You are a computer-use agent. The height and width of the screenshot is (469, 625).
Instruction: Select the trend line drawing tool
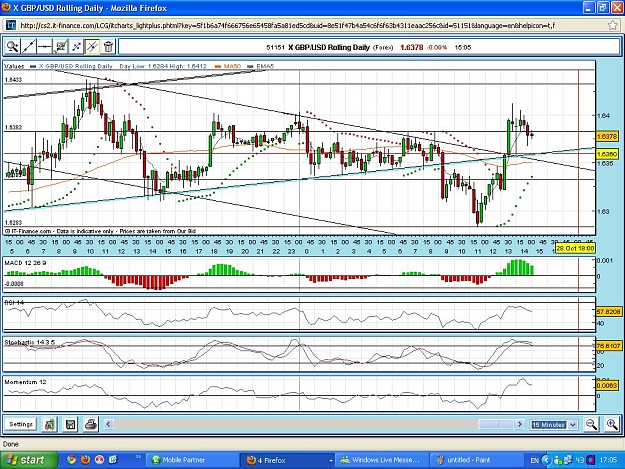click(28, 47)
